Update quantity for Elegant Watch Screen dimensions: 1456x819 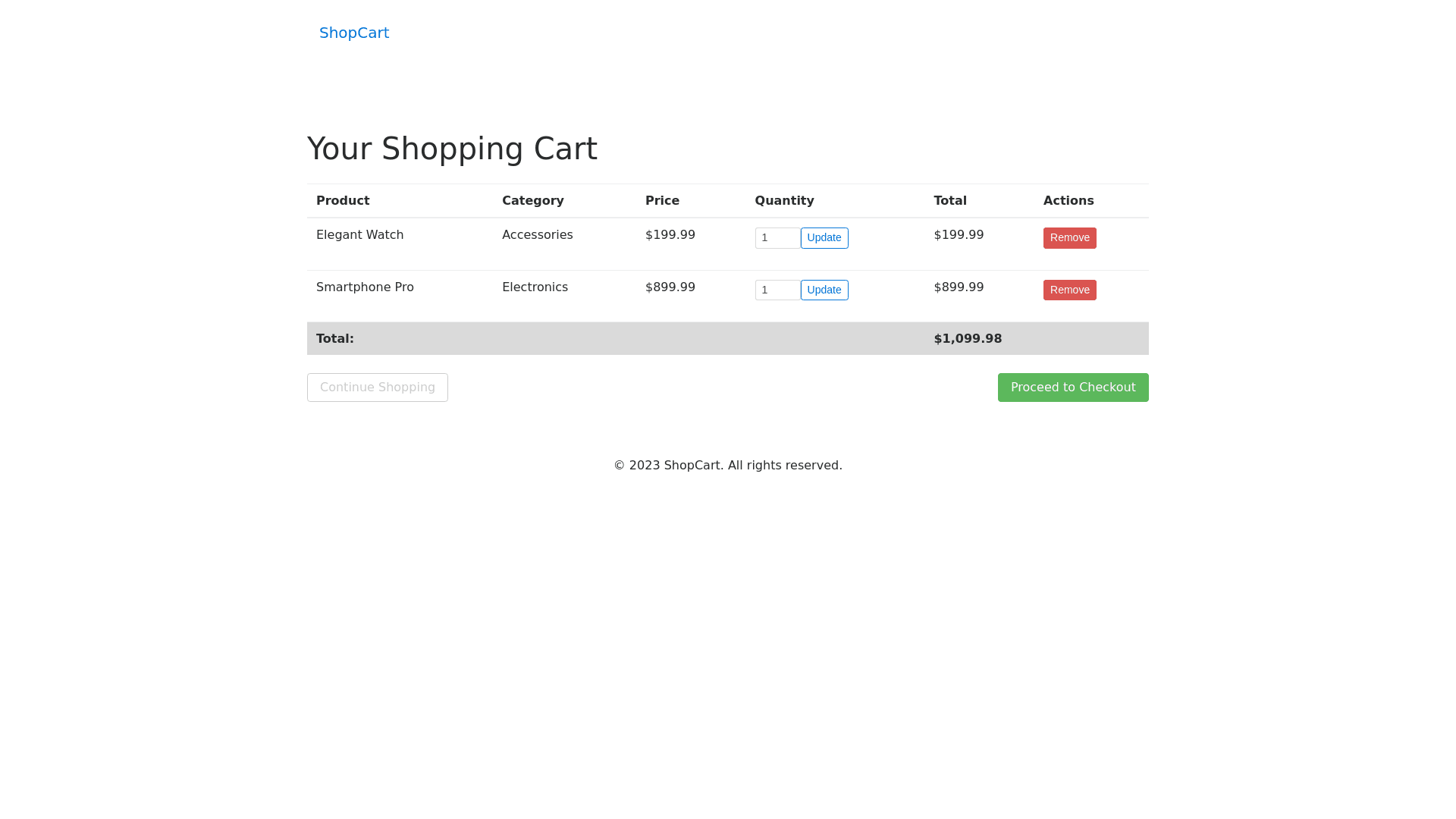pyautogui.click(x=824, y=238)
